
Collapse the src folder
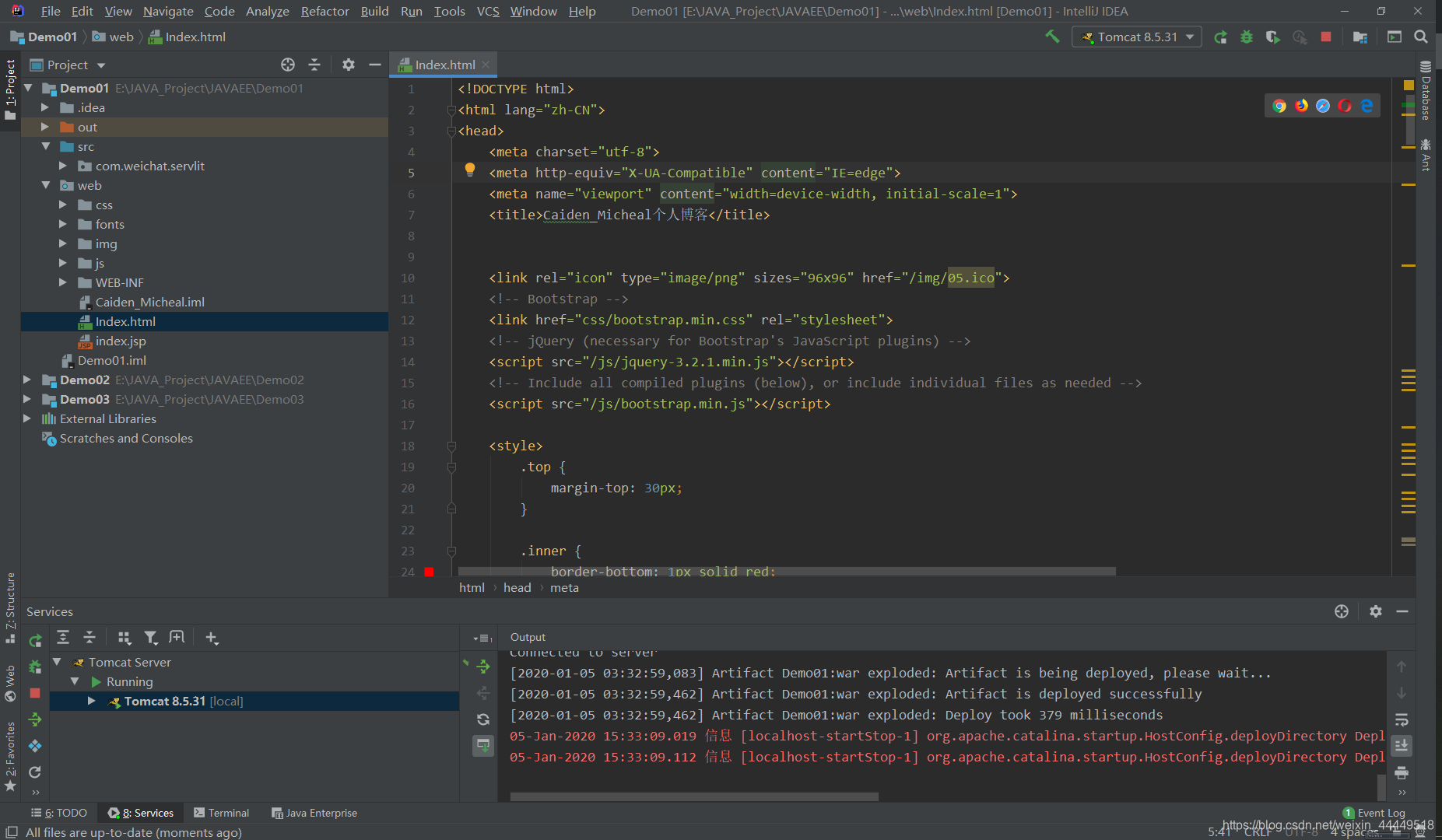(x=46, y=146)
